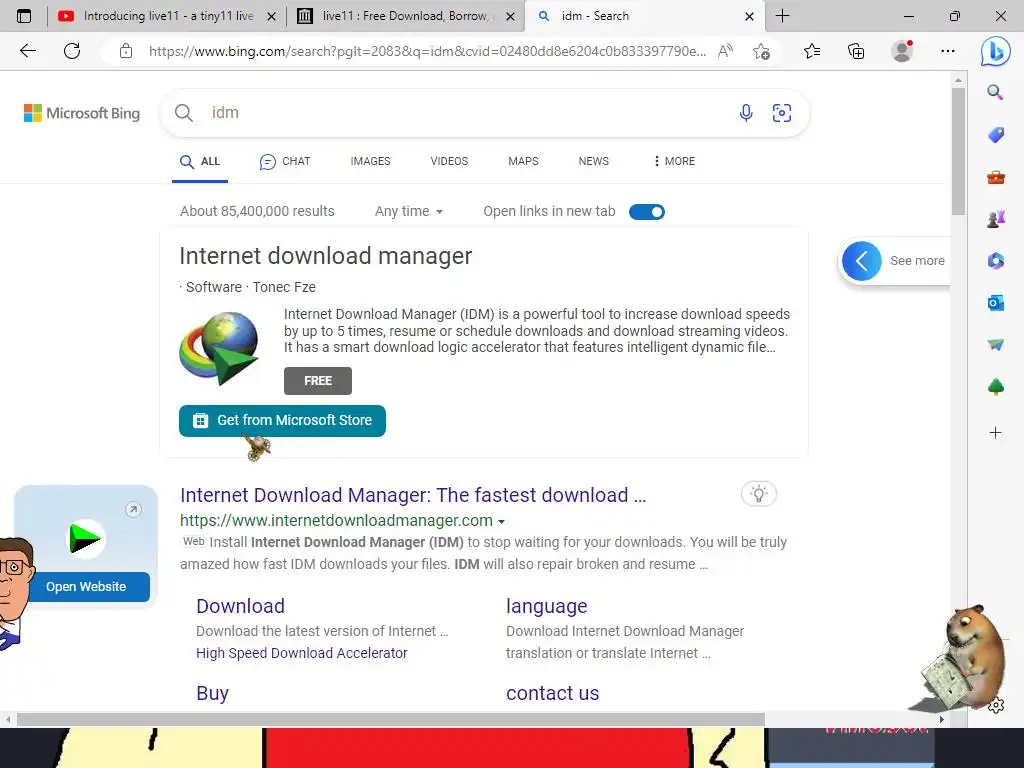Click the IDM globe logo image
The height and width of the screenshot is (768, 1024).
(x=219, y=348)
